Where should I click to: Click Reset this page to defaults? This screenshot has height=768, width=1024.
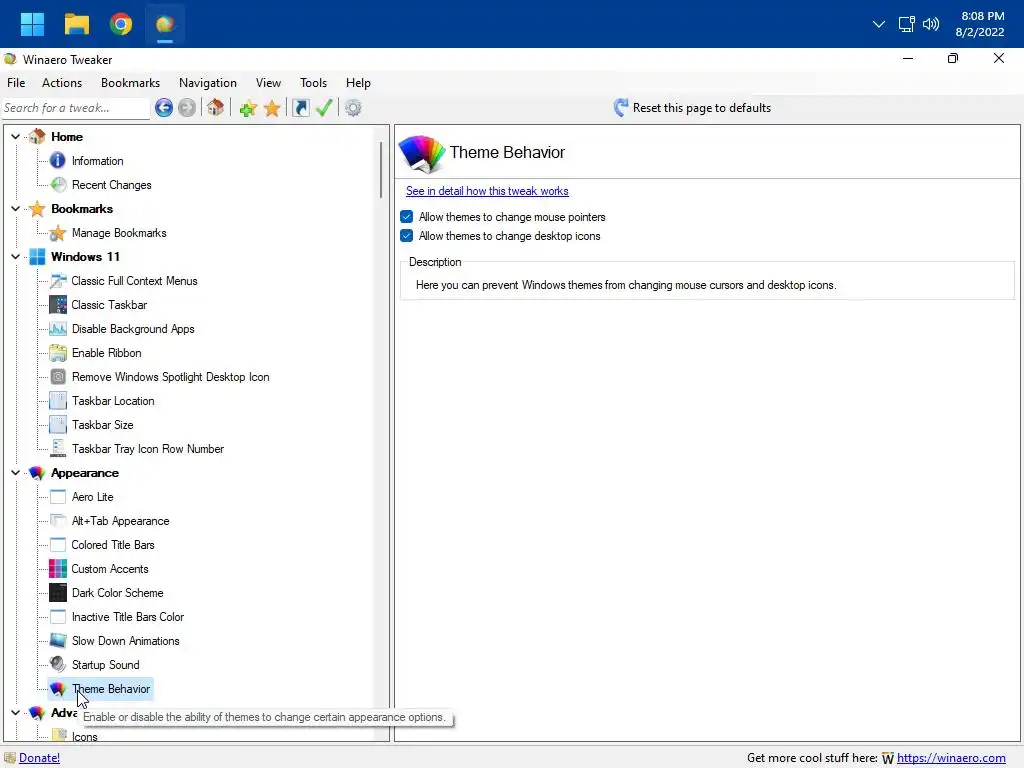[x=692, y=108]
